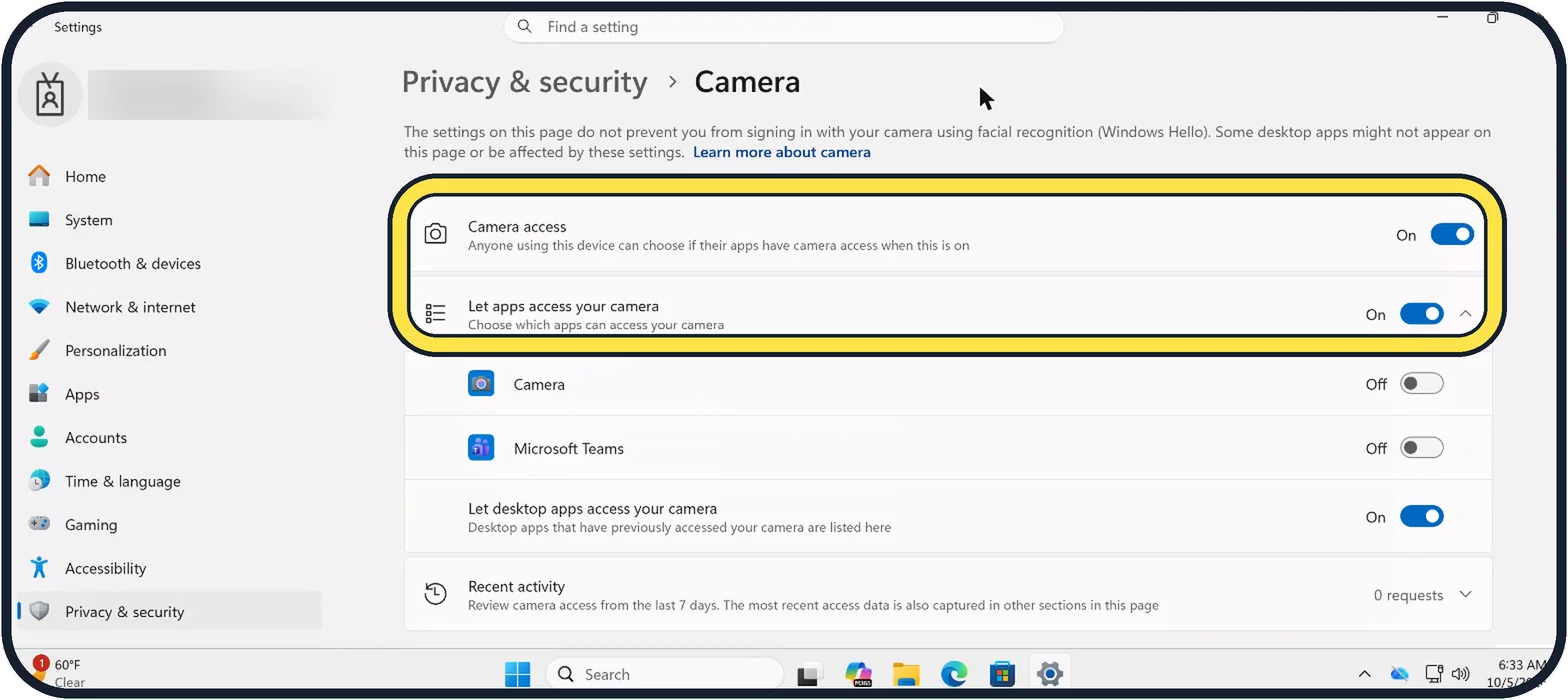Open the Windows Start button
The image size is (1568, 700).
tap(518, 675)
